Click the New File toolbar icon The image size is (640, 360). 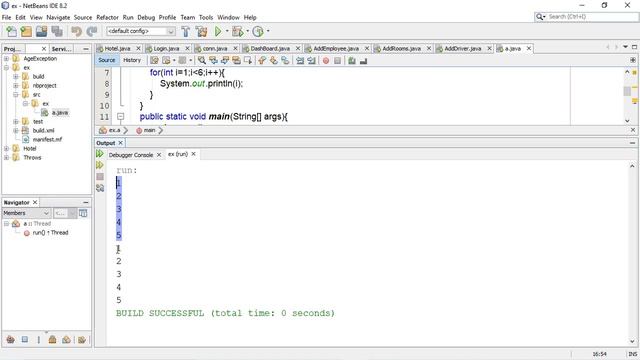[11, 31]
